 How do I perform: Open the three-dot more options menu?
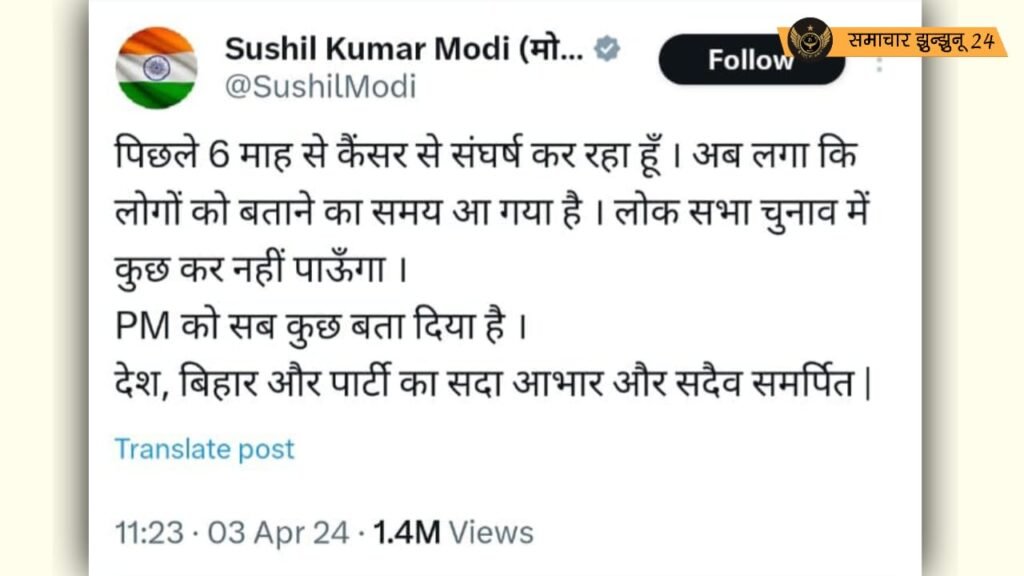879,65
